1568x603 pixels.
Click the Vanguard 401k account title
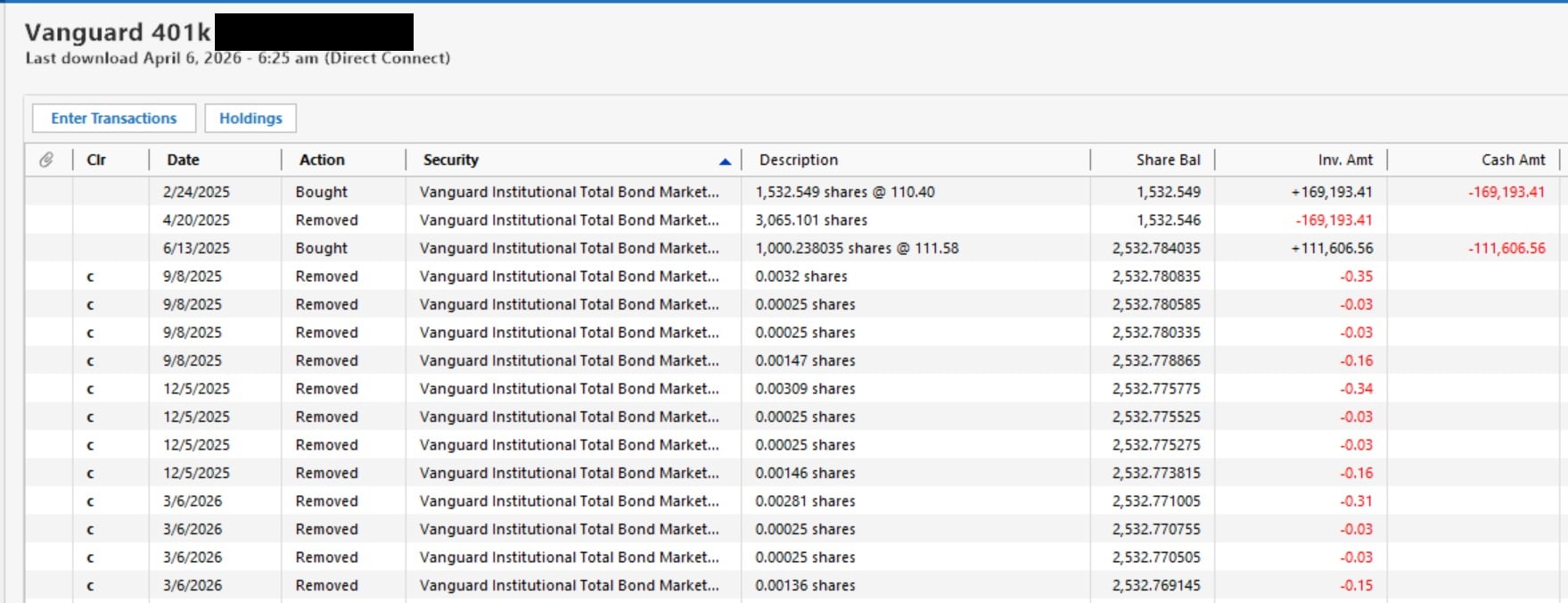coord(118,32)
